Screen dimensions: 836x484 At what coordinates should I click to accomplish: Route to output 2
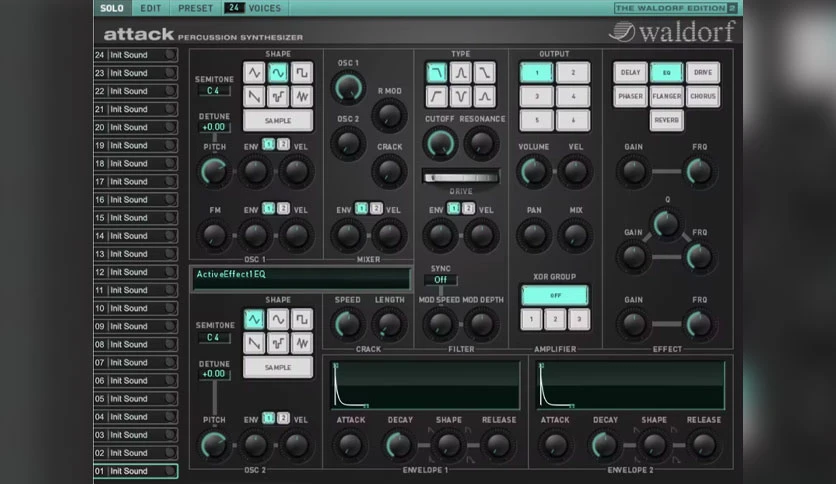pos(573,72)
